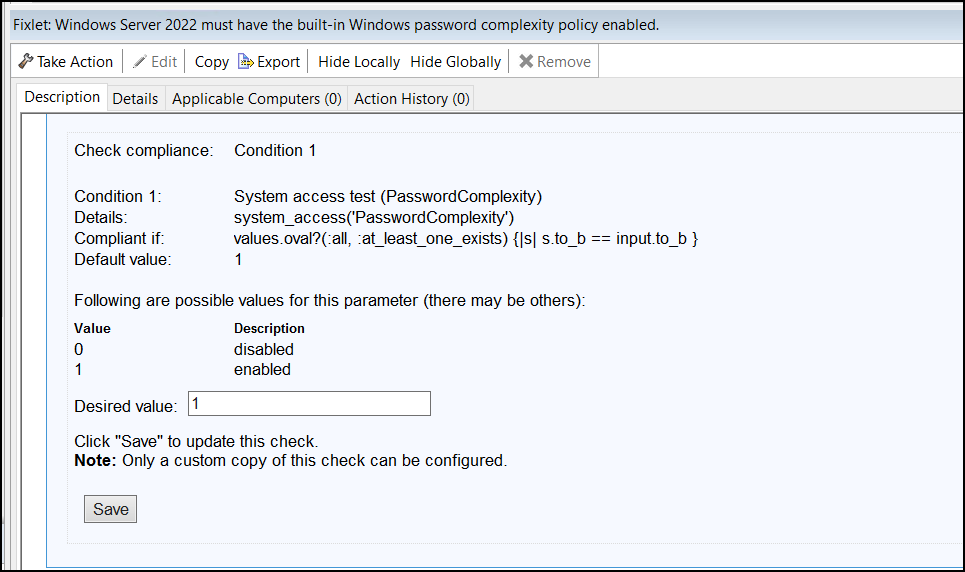The image size is (965, 572).
Task: Click the Save button
Action: pos(111,509)
